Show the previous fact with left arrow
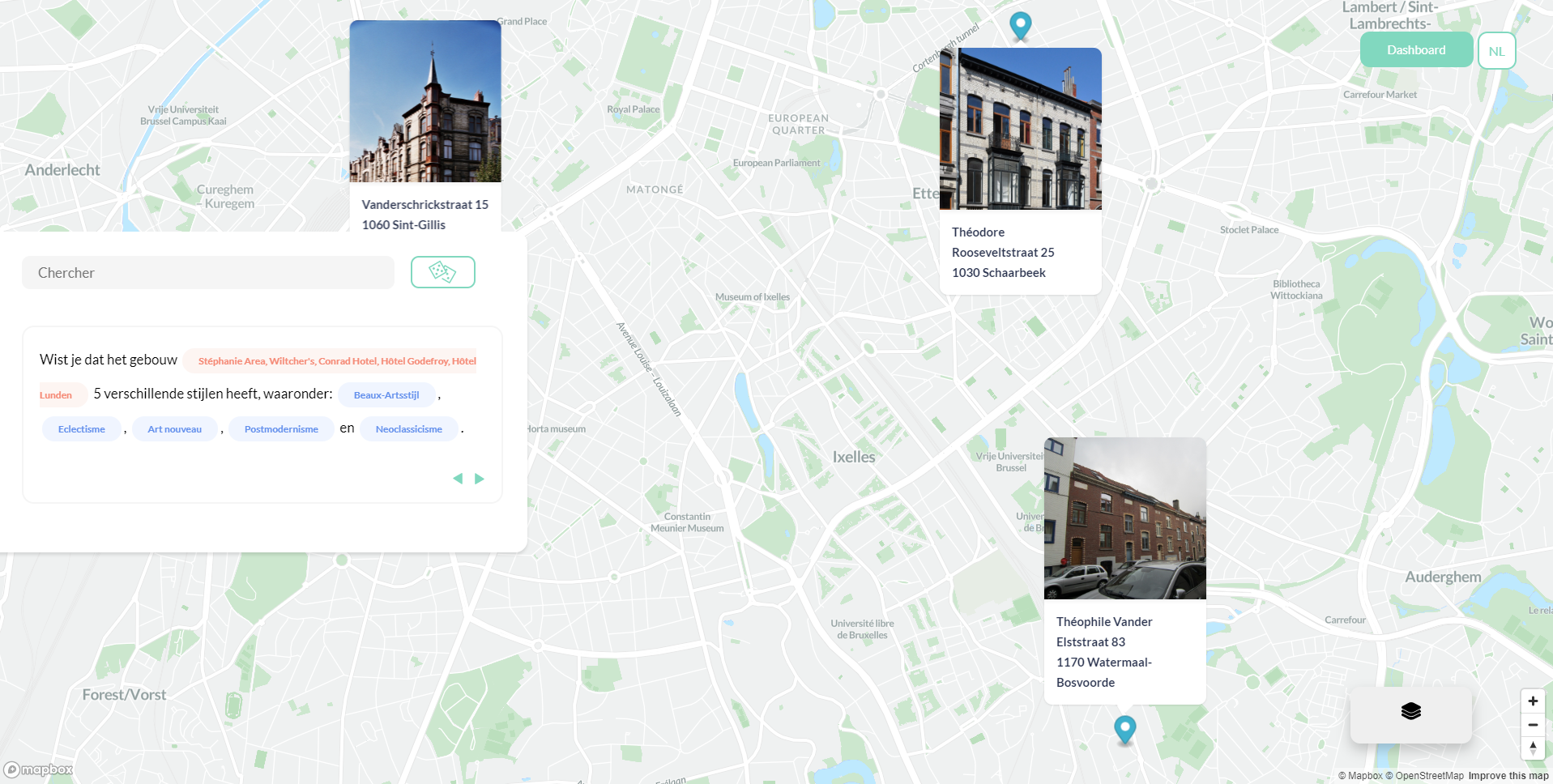 coord(458,479)
